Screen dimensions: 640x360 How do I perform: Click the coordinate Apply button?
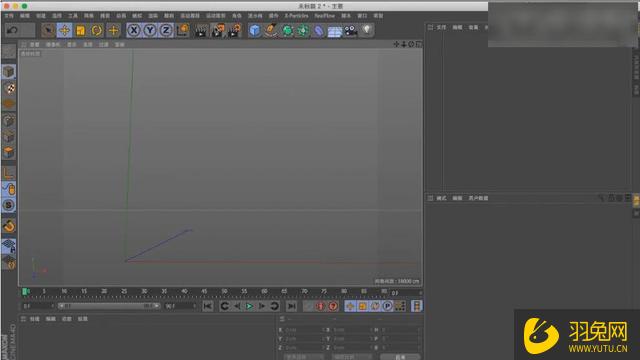pyautogui.click(x=400, y=357)
